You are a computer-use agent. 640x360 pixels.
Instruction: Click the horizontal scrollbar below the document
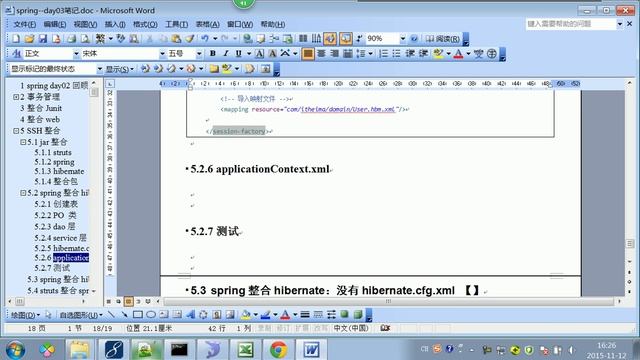click(x=388, y=302)
